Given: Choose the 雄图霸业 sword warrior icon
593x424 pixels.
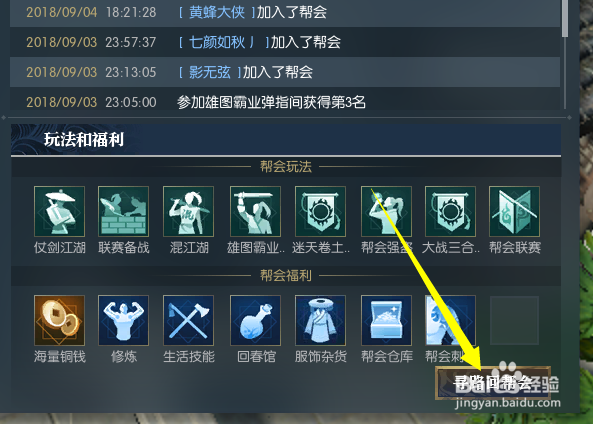Looking at the screenshot, I should pyautogui.click(x=255, y=211).
